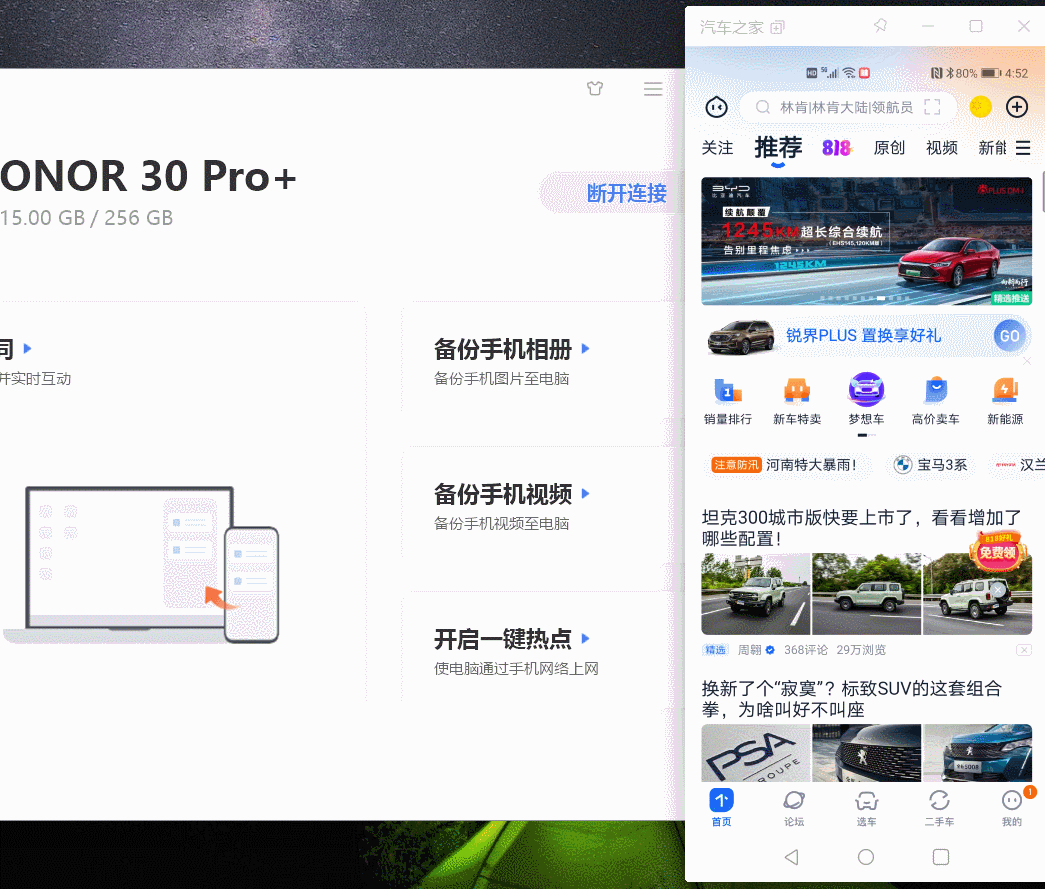
Task: Click the laptop-phone sync illustration
Action: tap(141, 565)
